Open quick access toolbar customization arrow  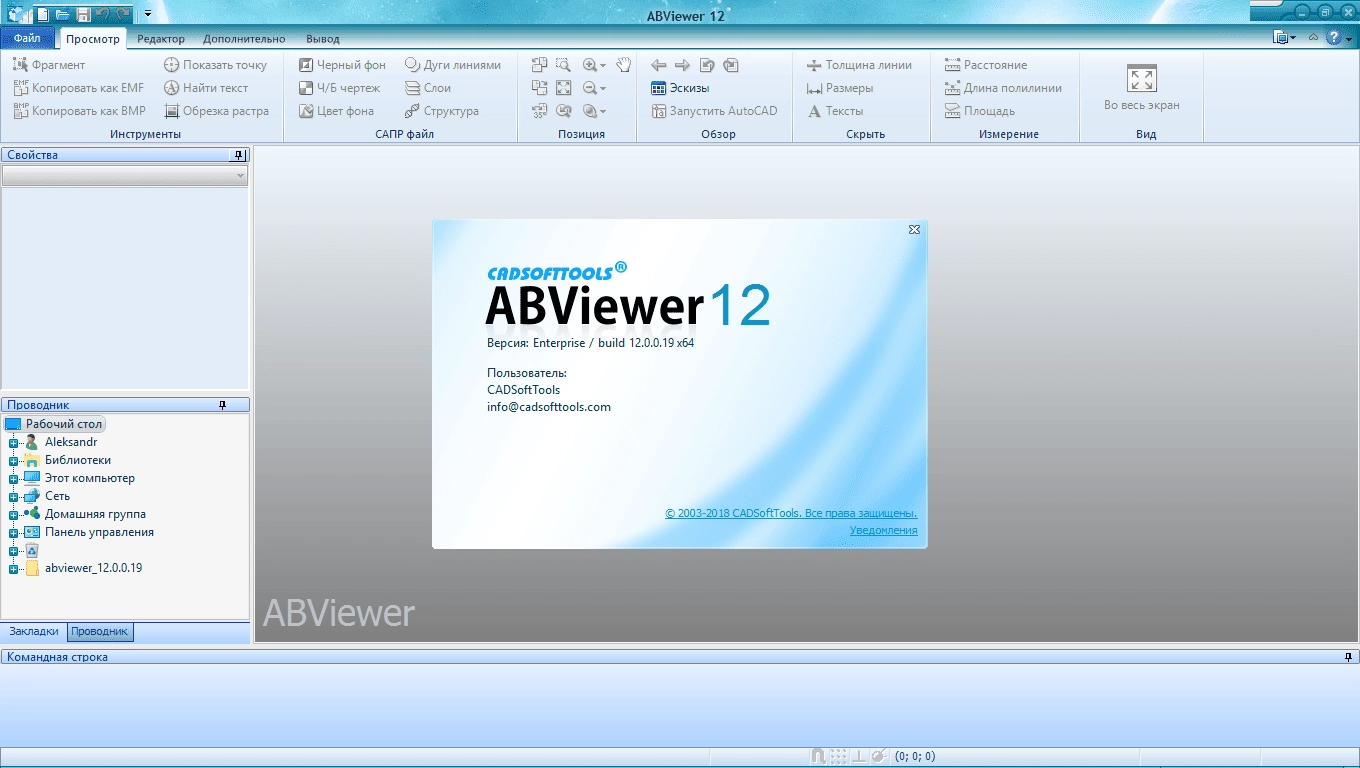(148, 14)
